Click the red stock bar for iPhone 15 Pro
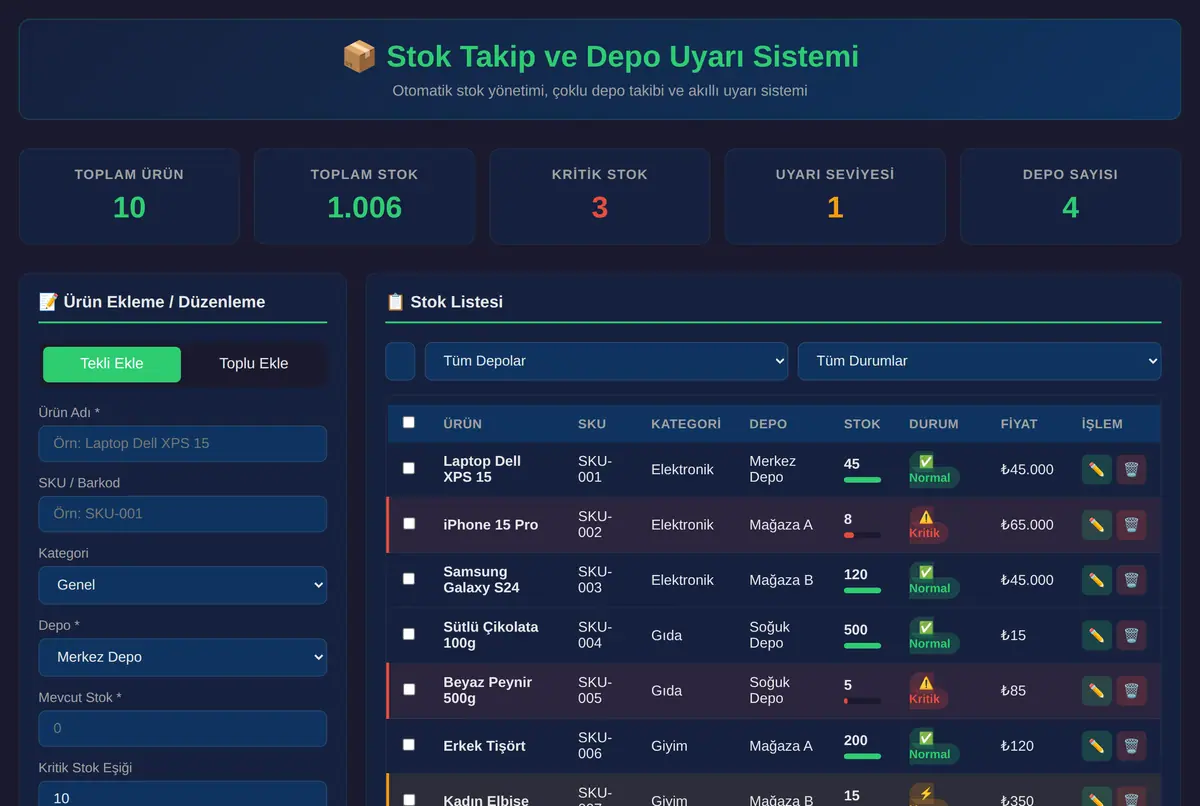The width and height of the screenshot is (1200, 806). (862, 535)
